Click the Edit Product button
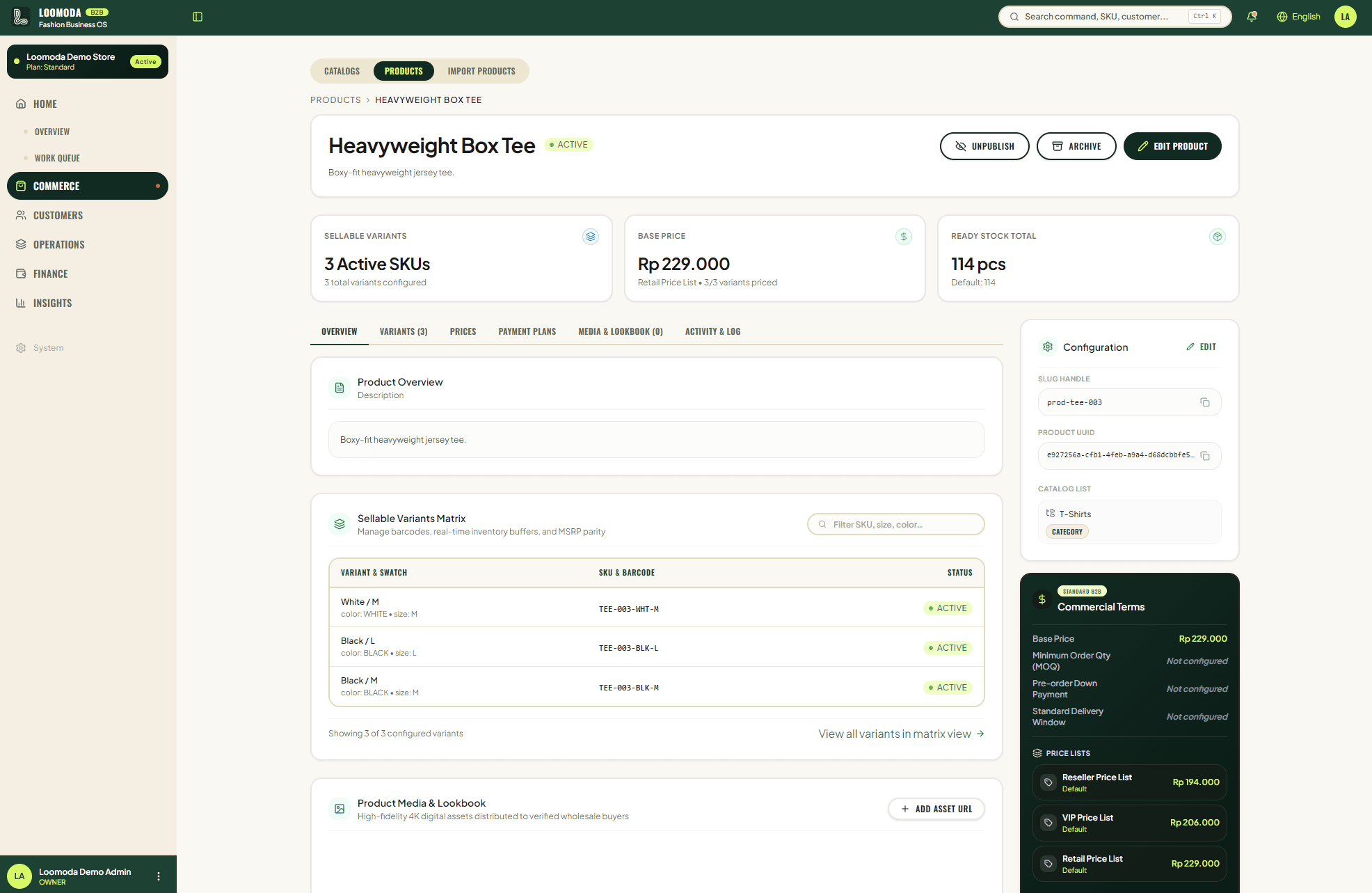1372x893 pixels. coord(1172,146)
